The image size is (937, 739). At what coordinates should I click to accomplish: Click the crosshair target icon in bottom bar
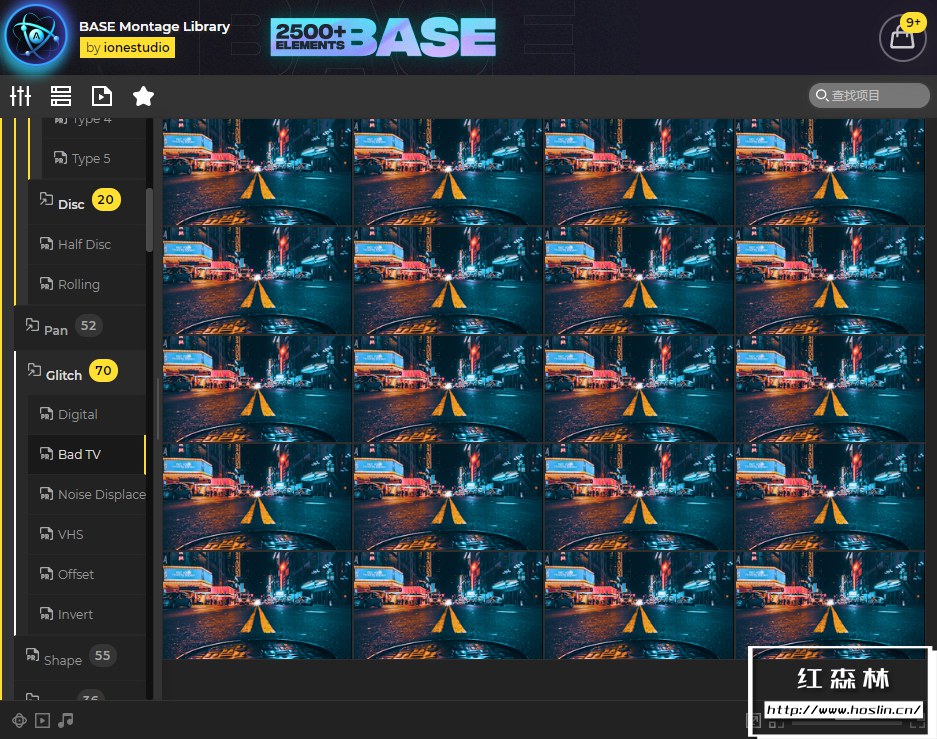(x=19, y=720)
